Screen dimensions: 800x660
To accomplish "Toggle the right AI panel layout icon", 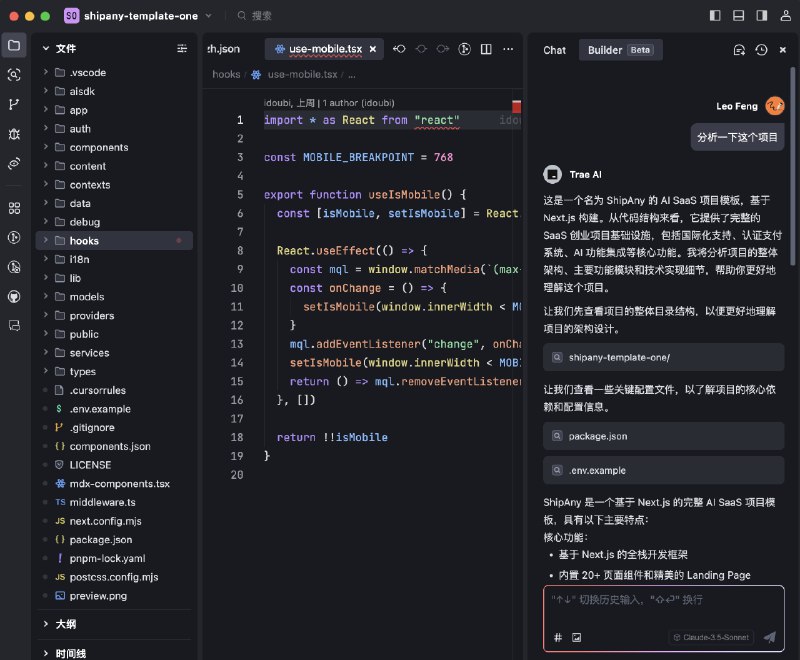I will (x=762, y=16).
